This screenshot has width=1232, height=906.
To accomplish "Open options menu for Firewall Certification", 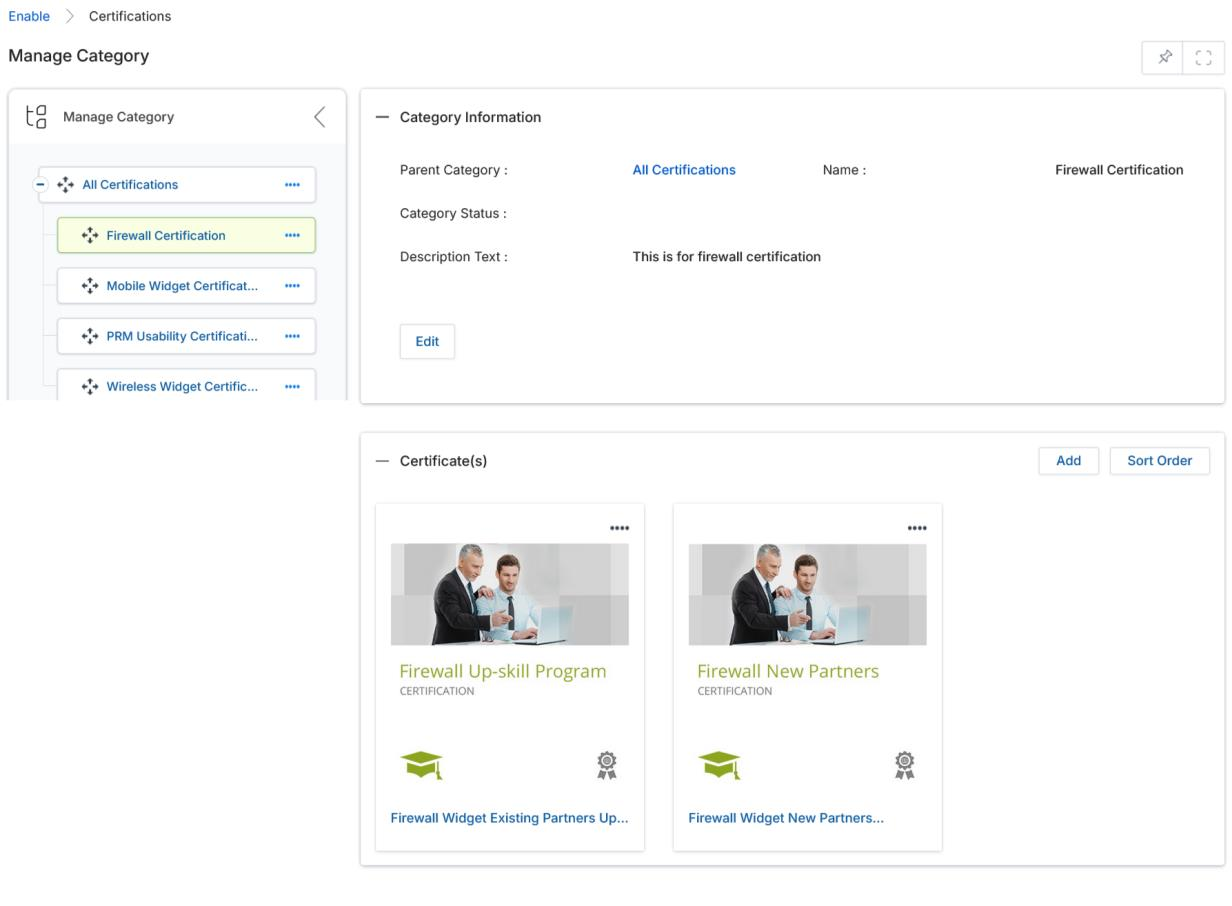I will (292, 236).
